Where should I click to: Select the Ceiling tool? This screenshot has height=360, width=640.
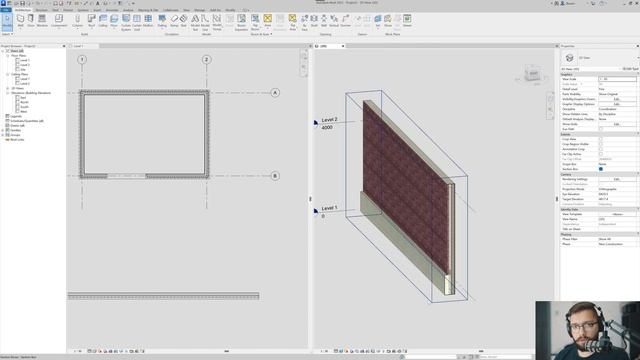(103, 21)
